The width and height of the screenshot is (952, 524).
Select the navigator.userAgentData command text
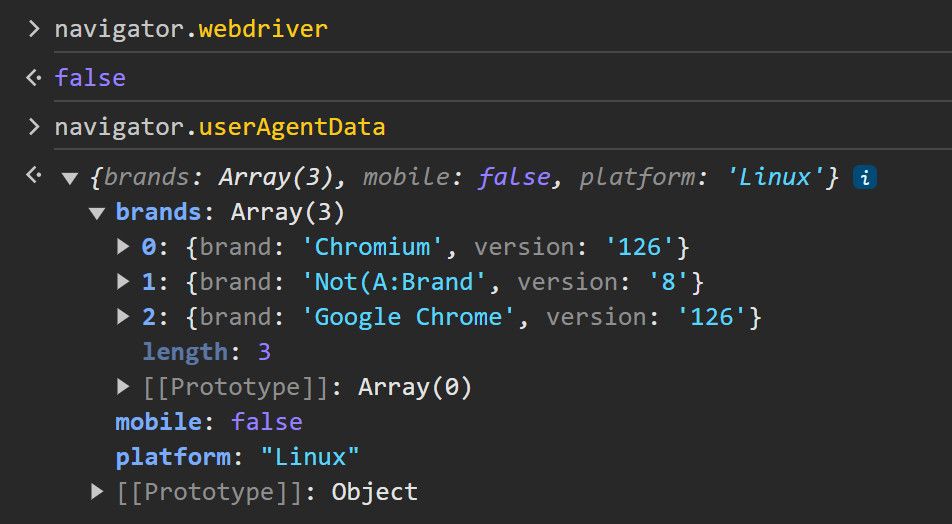coord(220,127)
